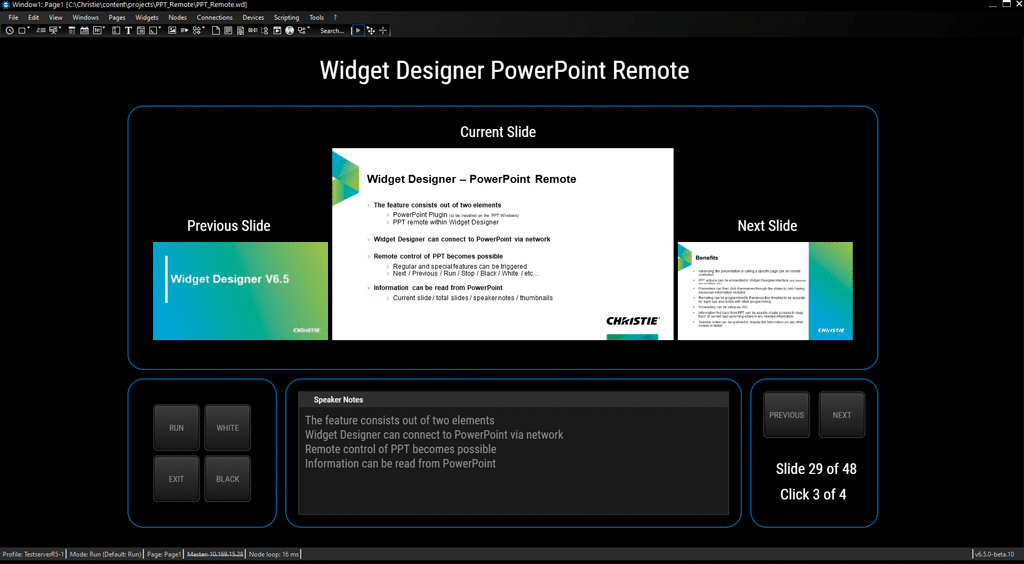Expand the presentation widget dropdown arrow

pos(61,28)
